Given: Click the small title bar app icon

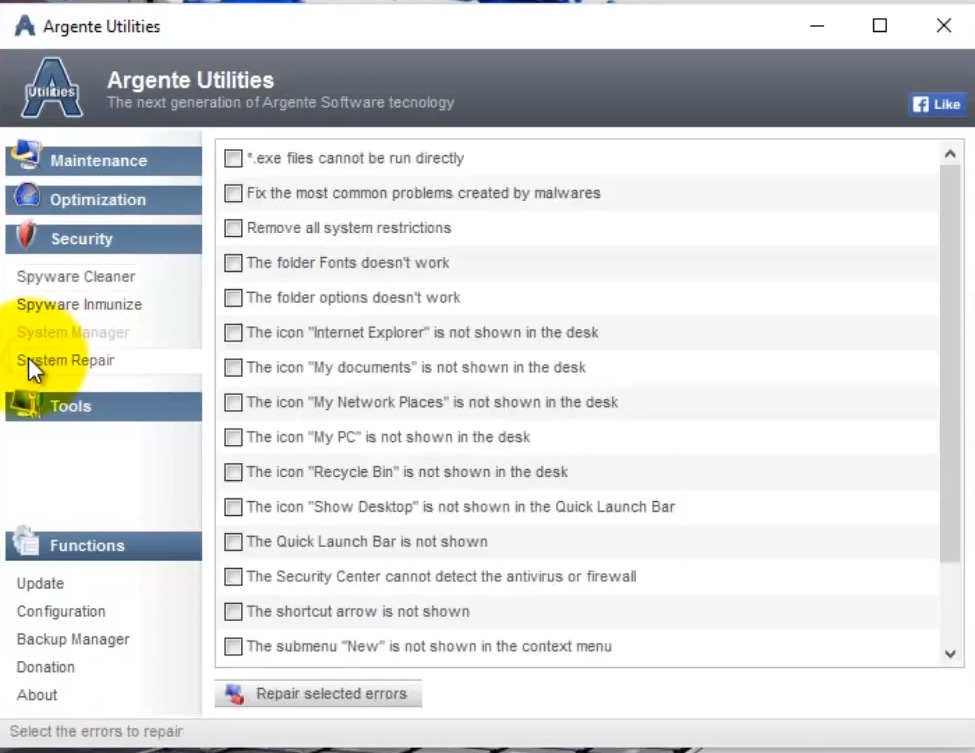Looking at the screenshot, I should point(25,26).
